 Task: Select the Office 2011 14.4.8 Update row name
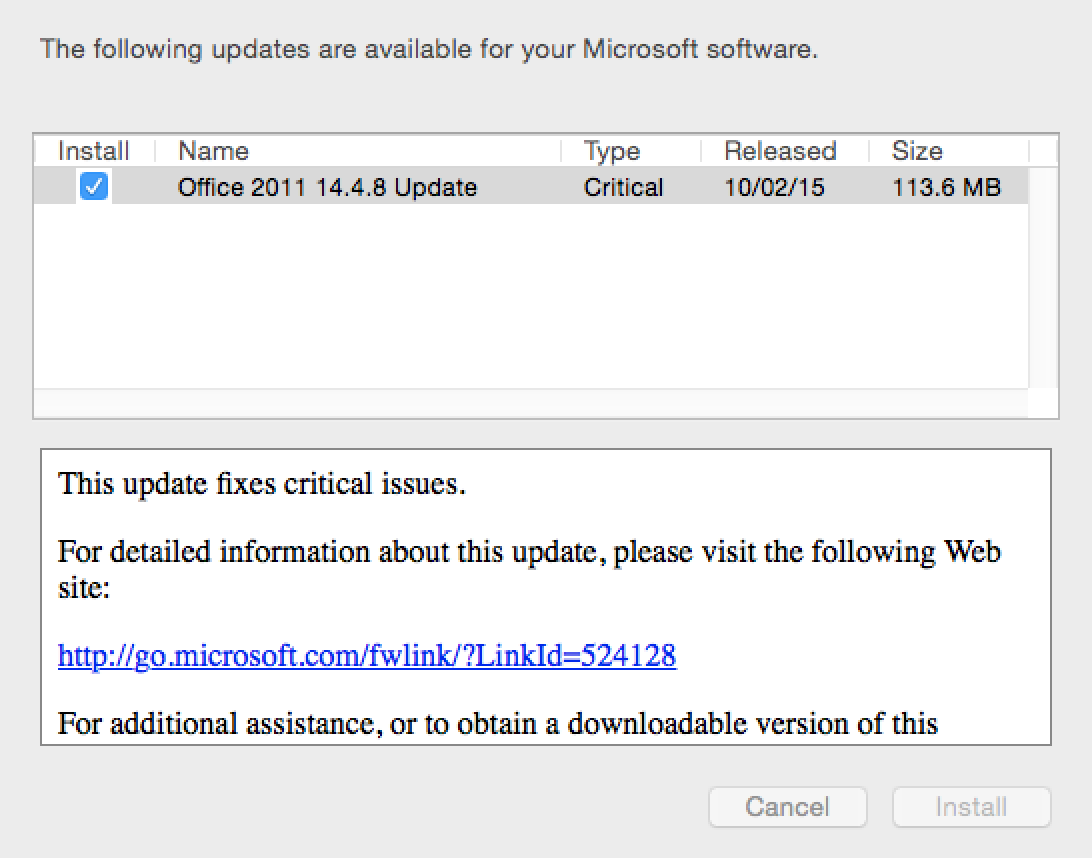(327, 187)
